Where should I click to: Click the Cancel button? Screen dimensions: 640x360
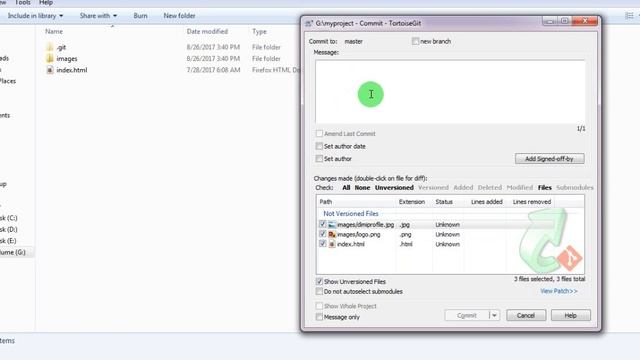coord(526,315)
